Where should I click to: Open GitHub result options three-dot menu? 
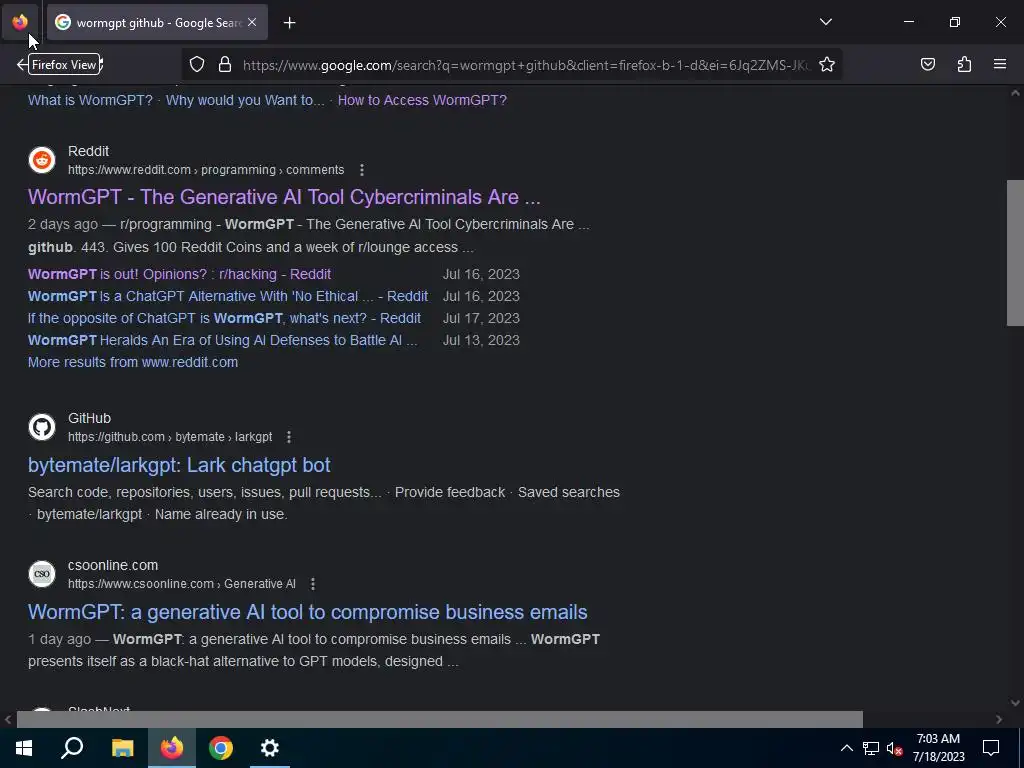[289, 437]
